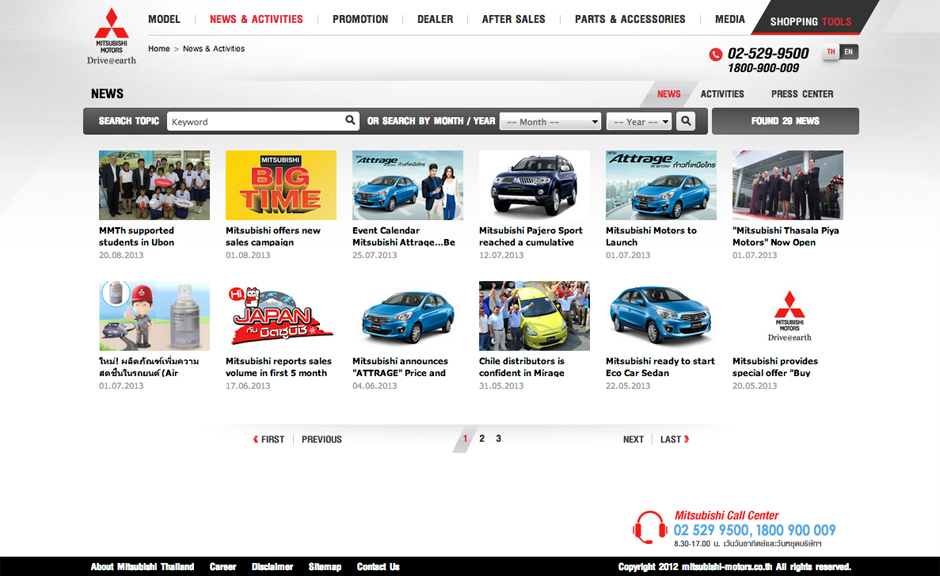Image resolution: width=940 pixels, height=576 pixels.
Task: Open the Month dropdown
Action: coord(550,122)
